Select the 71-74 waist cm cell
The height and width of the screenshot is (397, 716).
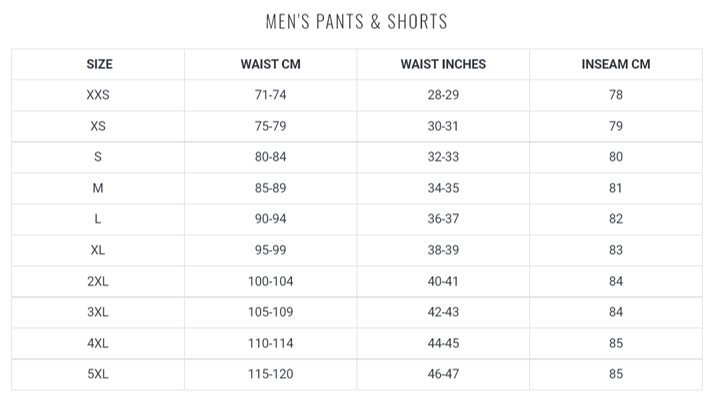[x=271, y=95]
